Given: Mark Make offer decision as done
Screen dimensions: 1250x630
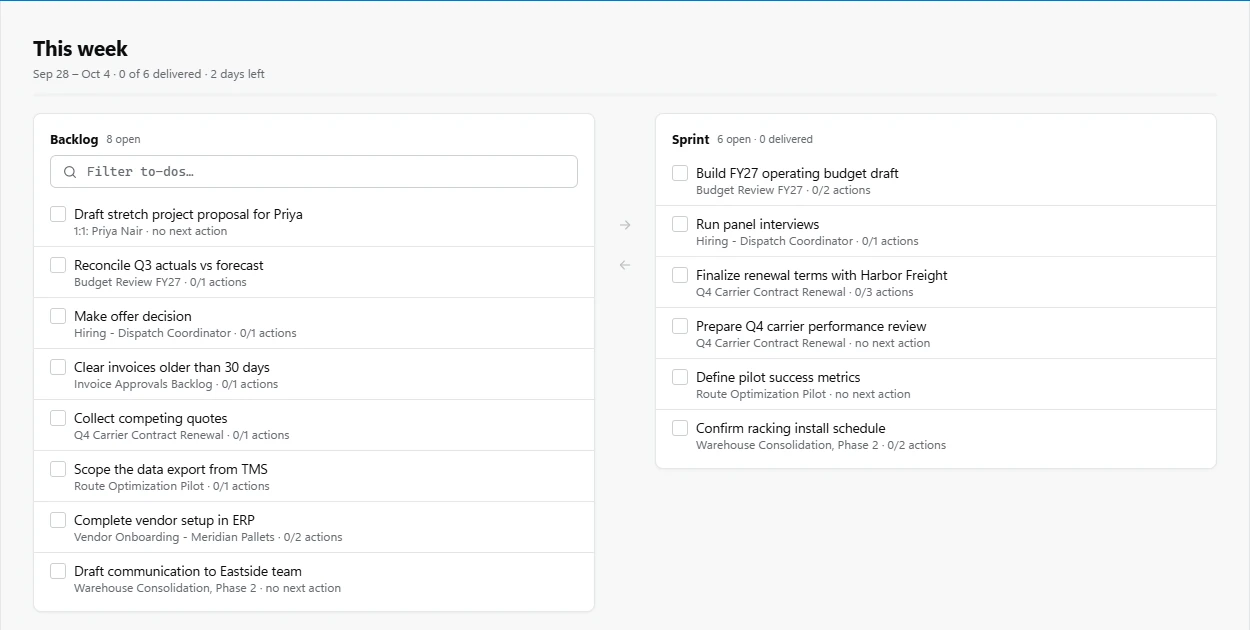Looking at the screenshot, I should 58,316.
